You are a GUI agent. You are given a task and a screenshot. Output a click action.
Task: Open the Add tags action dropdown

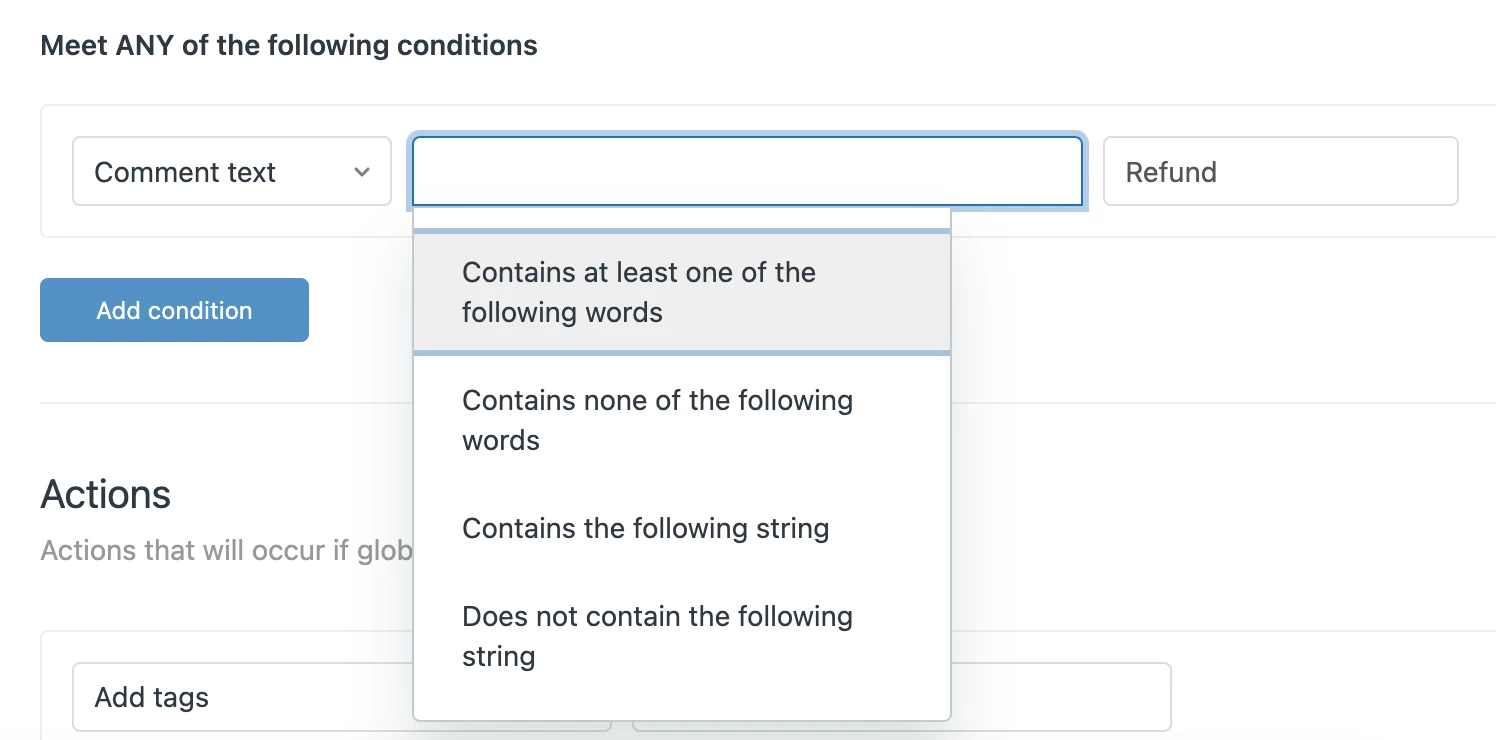point(240,697)
